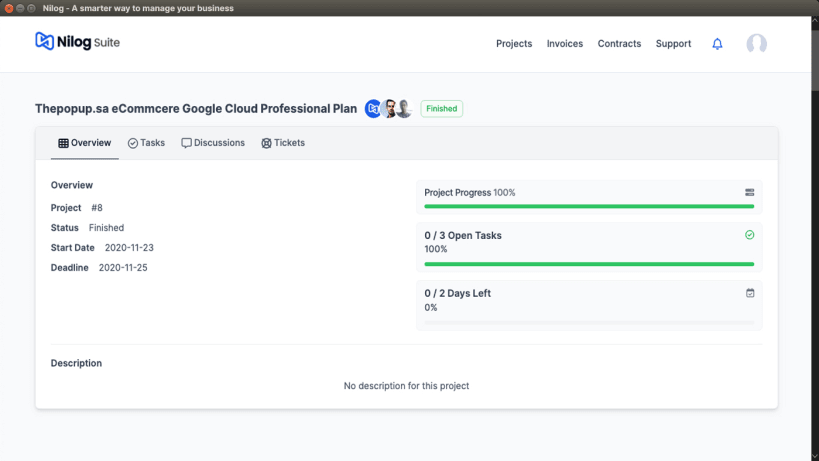The image size is (819, 461).
Task: Open the Discussions tab
Action: pyautogui.click(x=213, y=143)
